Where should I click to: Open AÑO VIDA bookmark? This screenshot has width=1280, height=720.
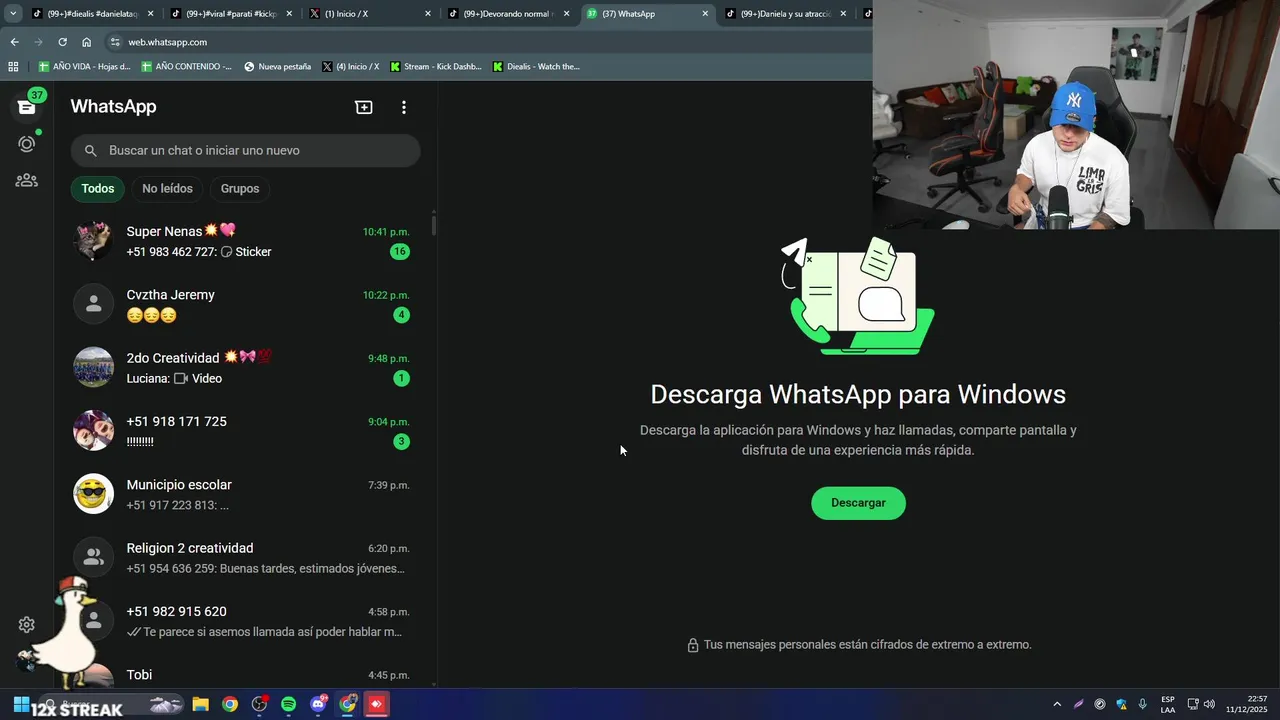(x=84, y=66)
